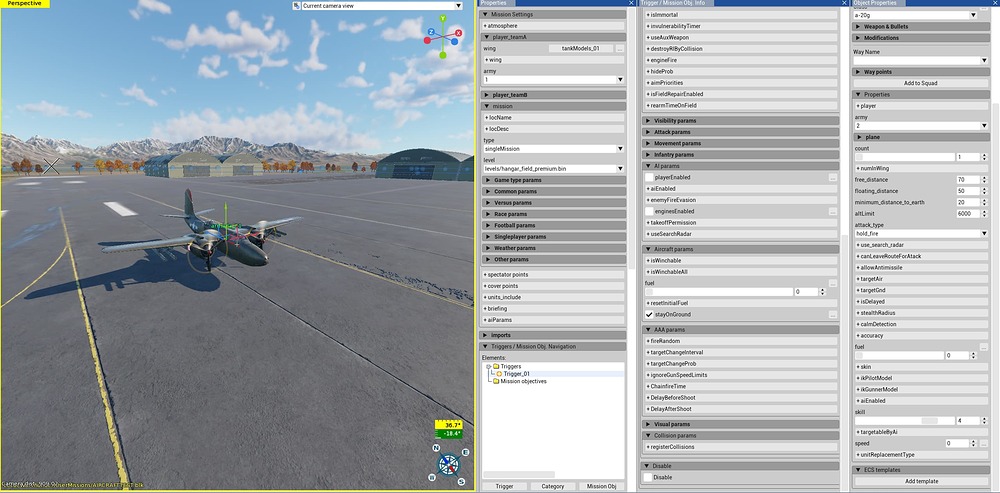Viewport: 1000px width, 493px height.
Task: Adjust the count slider
Action: [904, 157]
